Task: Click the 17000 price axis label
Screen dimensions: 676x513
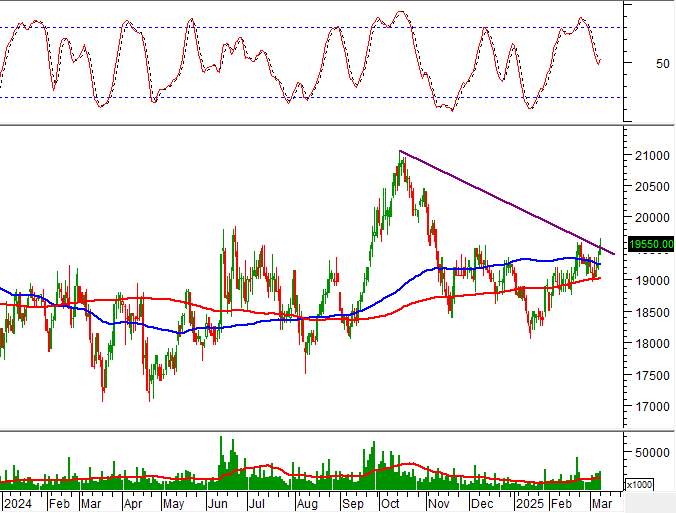Action: [x=649, y=407]
